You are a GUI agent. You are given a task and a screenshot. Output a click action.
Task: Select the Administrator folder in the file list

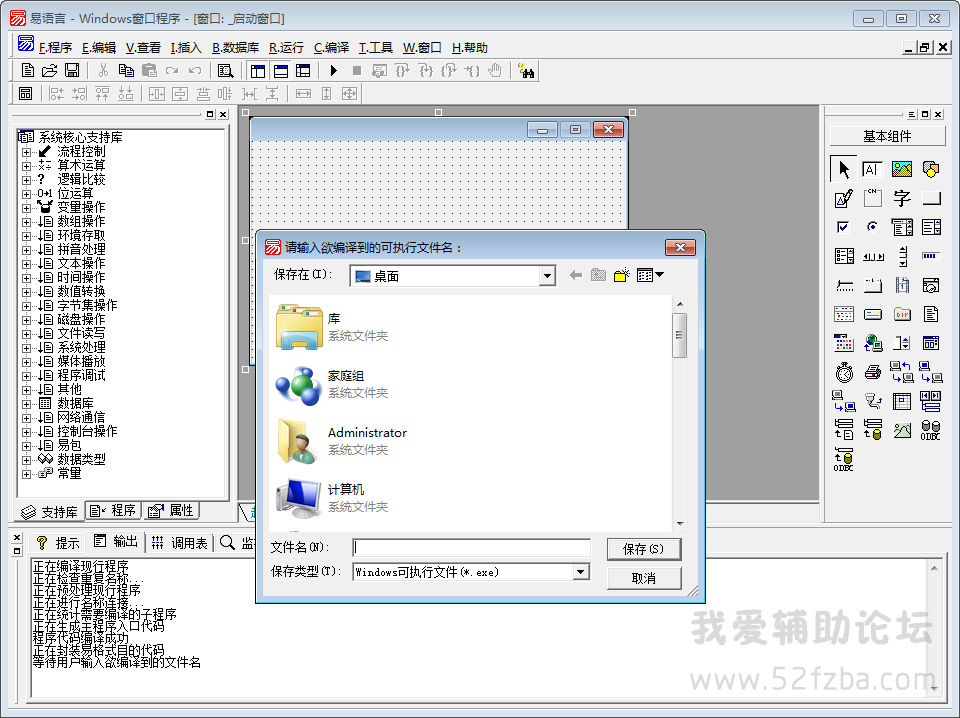point(342,441)
